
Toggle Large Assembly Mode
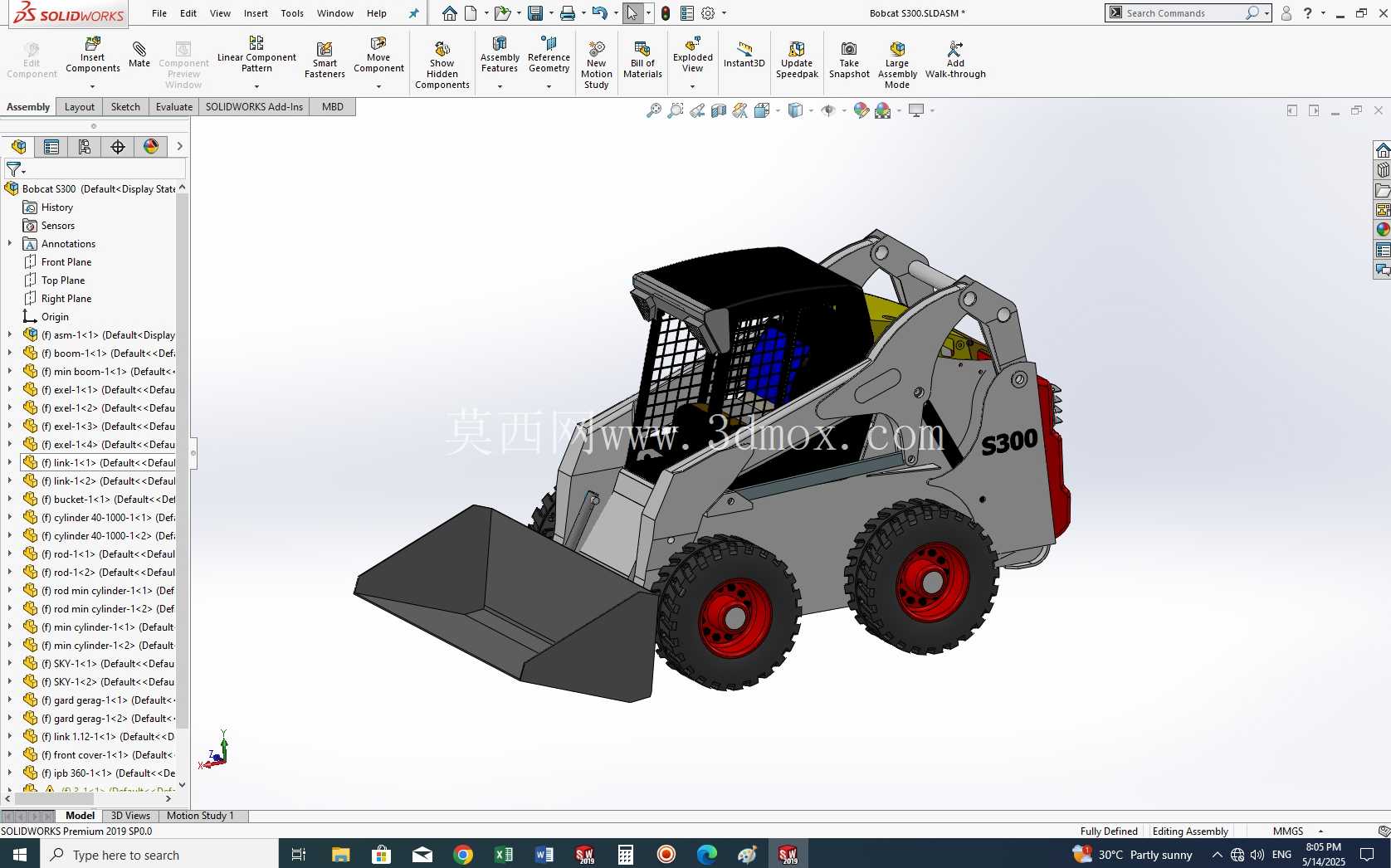[897, 65]
